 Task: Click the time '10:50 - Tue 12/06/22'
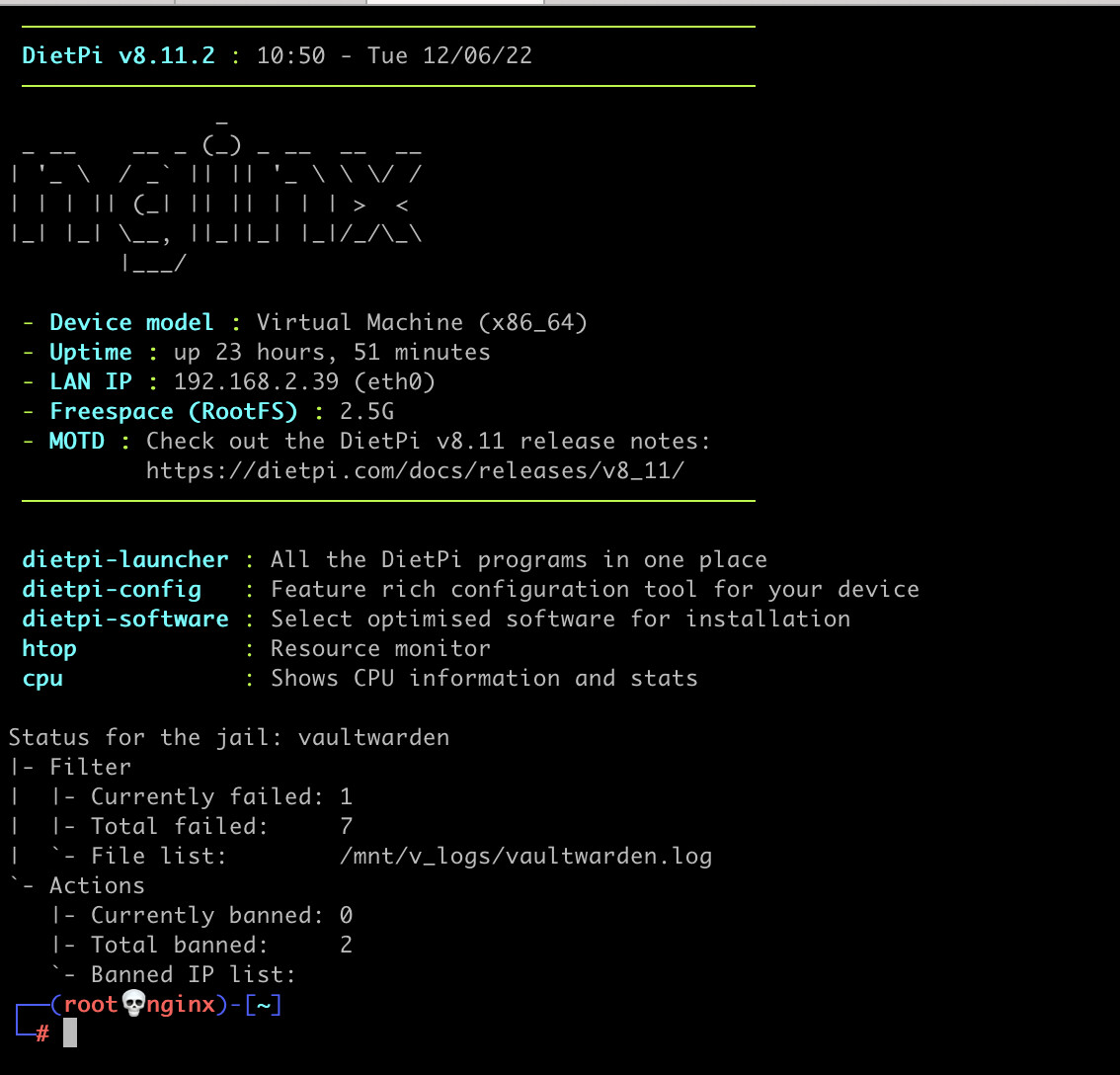point(394,55)
